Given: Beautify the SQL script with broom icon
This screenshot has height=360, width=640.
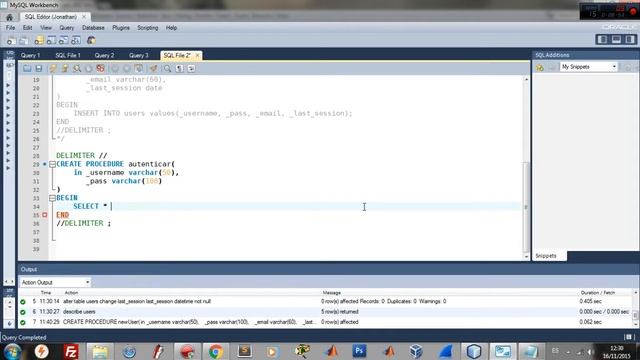Looking at the screenshot, I should coord(153,69).
